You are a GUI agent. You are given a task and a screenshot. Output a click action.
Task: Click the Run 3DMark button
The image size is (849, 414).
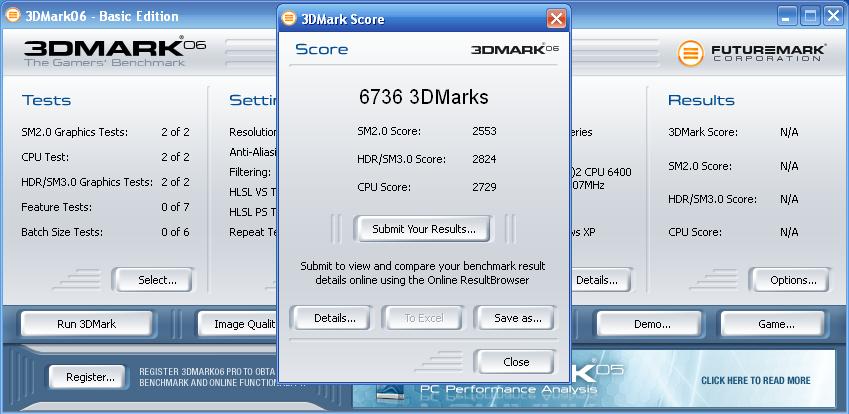click(x=87, y=324)
